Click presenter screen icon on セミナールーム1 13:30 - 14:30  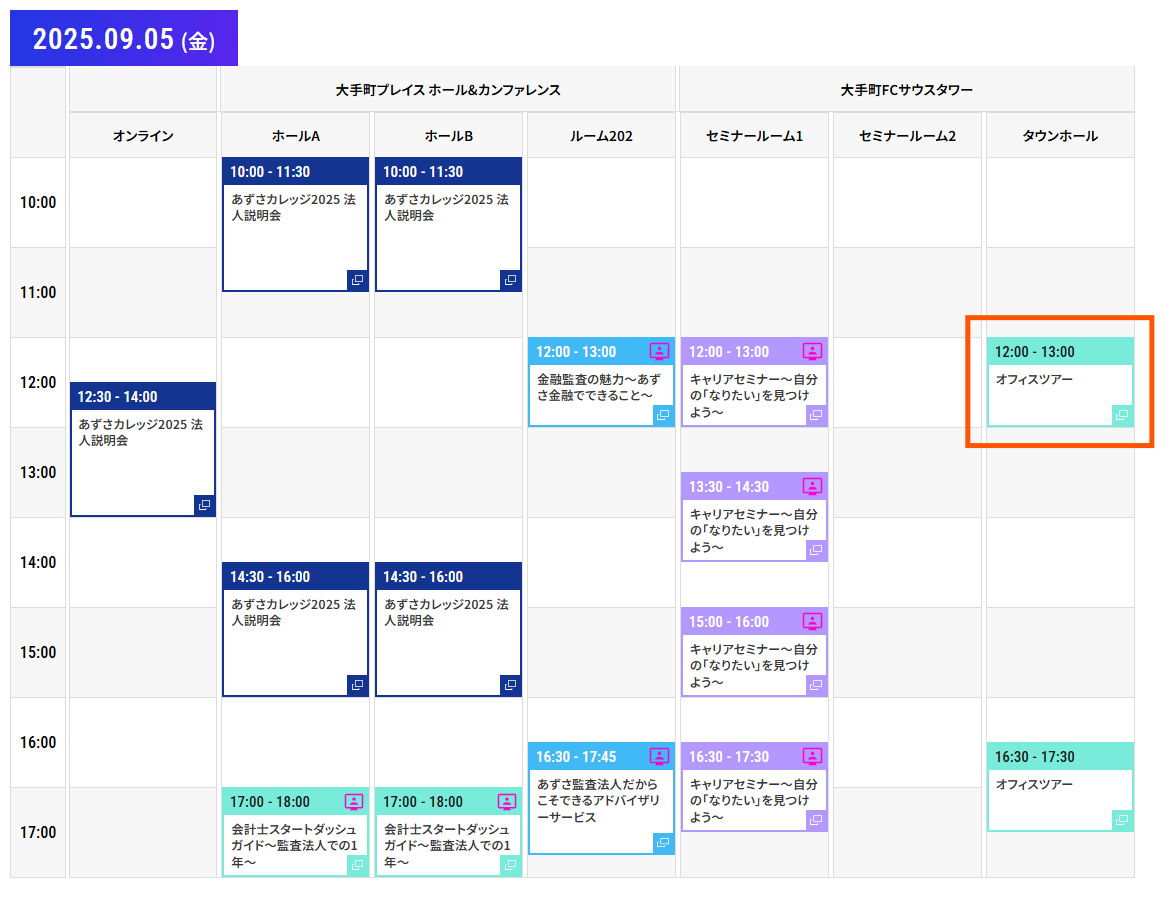coord(812,487)
